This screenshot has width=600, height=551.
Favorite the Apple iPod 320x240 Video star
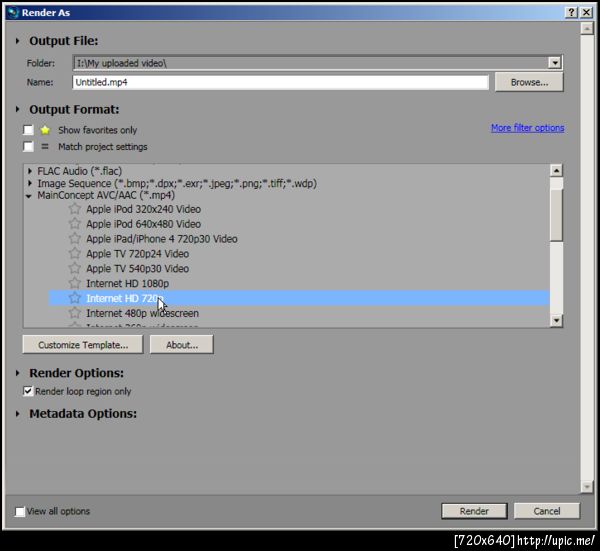click(x=75, y=209)
